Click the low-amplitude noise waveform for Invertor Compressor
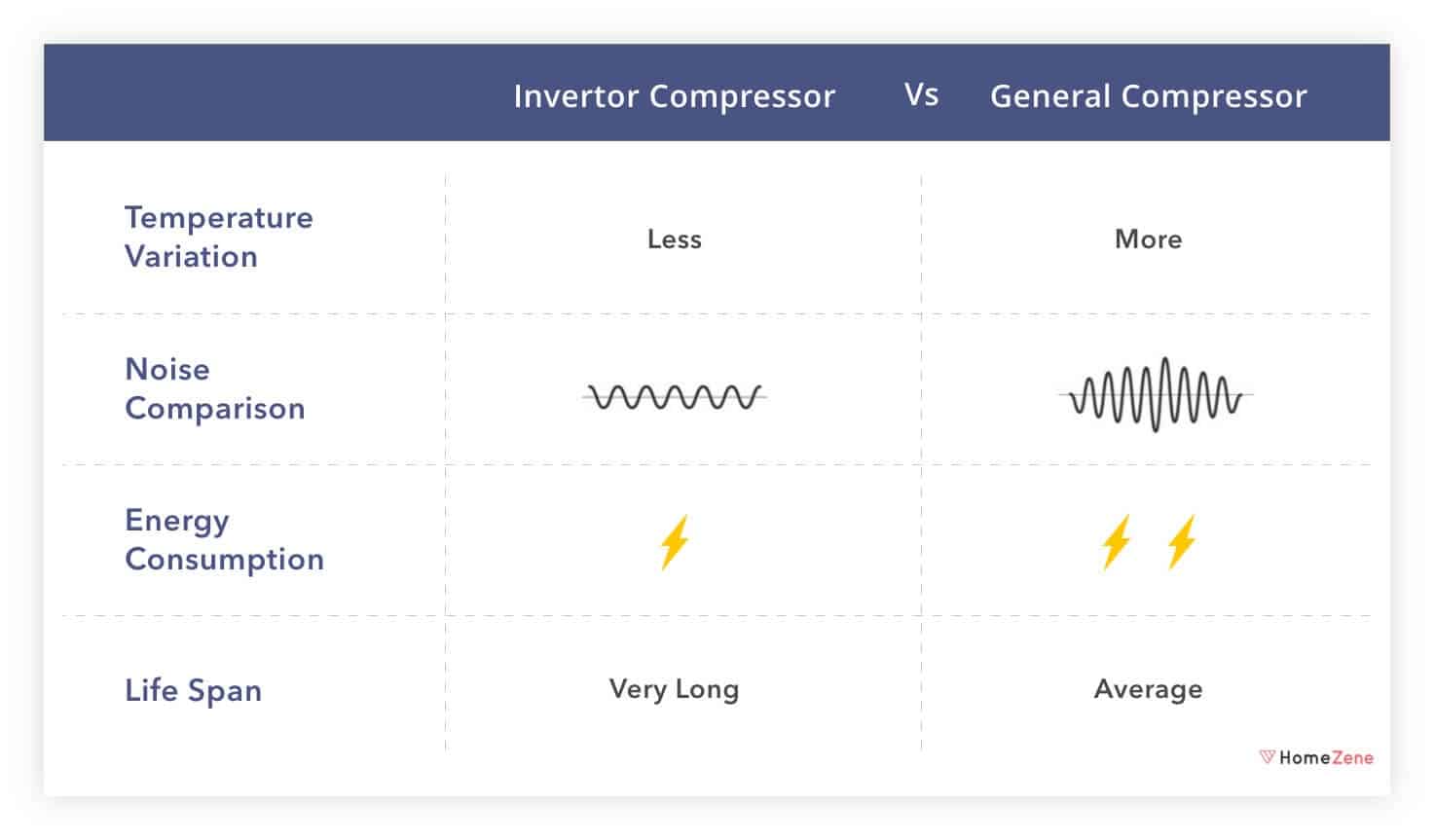This screenshot has width=1434, height=840. [675, 396]
